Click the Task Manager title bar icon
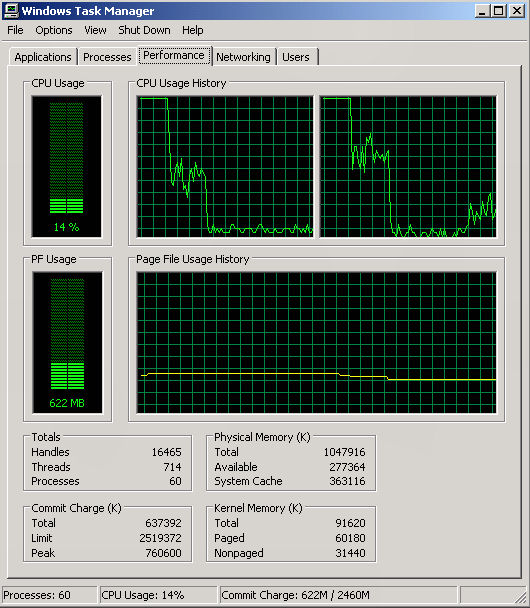 point(10,10)
